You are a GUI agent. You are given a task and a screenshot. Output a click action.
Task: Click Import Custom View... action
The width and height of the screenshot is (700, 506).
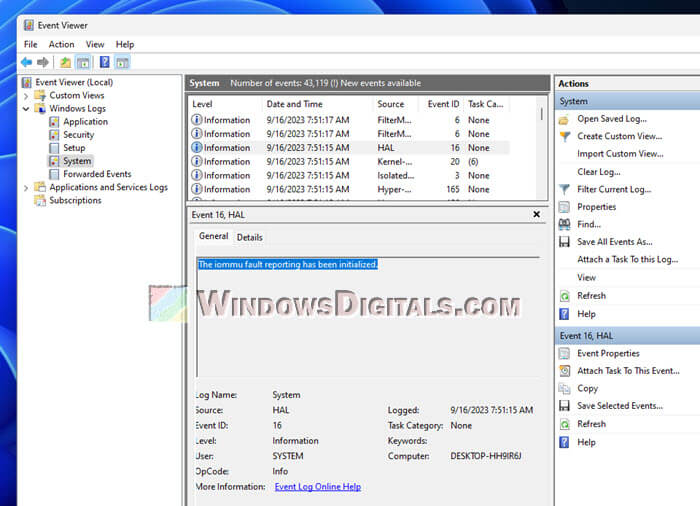(x=620, y=154)
